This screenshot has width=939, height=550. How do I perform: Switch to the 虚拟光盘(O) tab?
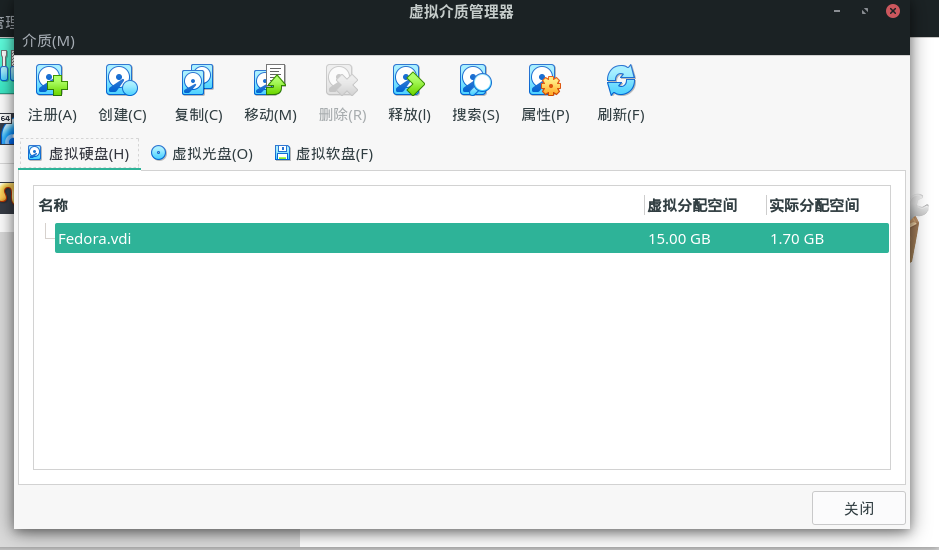click(202, 154)
